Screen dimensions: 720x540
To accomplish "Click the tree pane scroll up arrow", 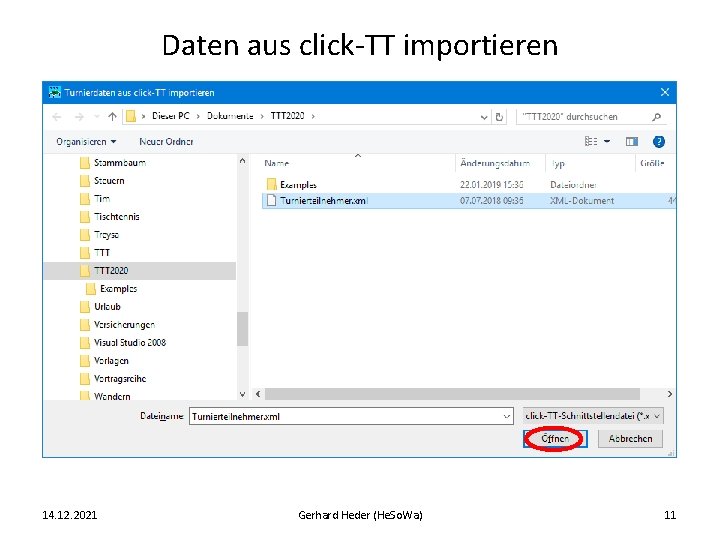I will click(x=242, y=161).
